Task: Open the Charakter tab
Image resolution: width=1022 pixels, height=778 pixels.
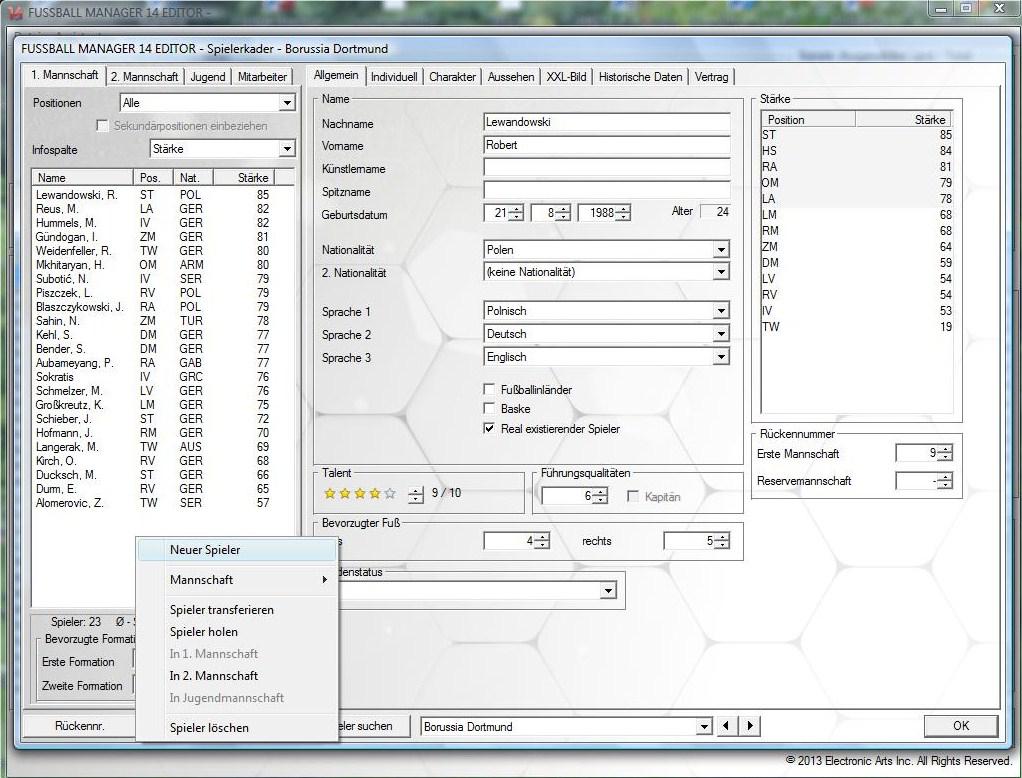Action: 452,76
